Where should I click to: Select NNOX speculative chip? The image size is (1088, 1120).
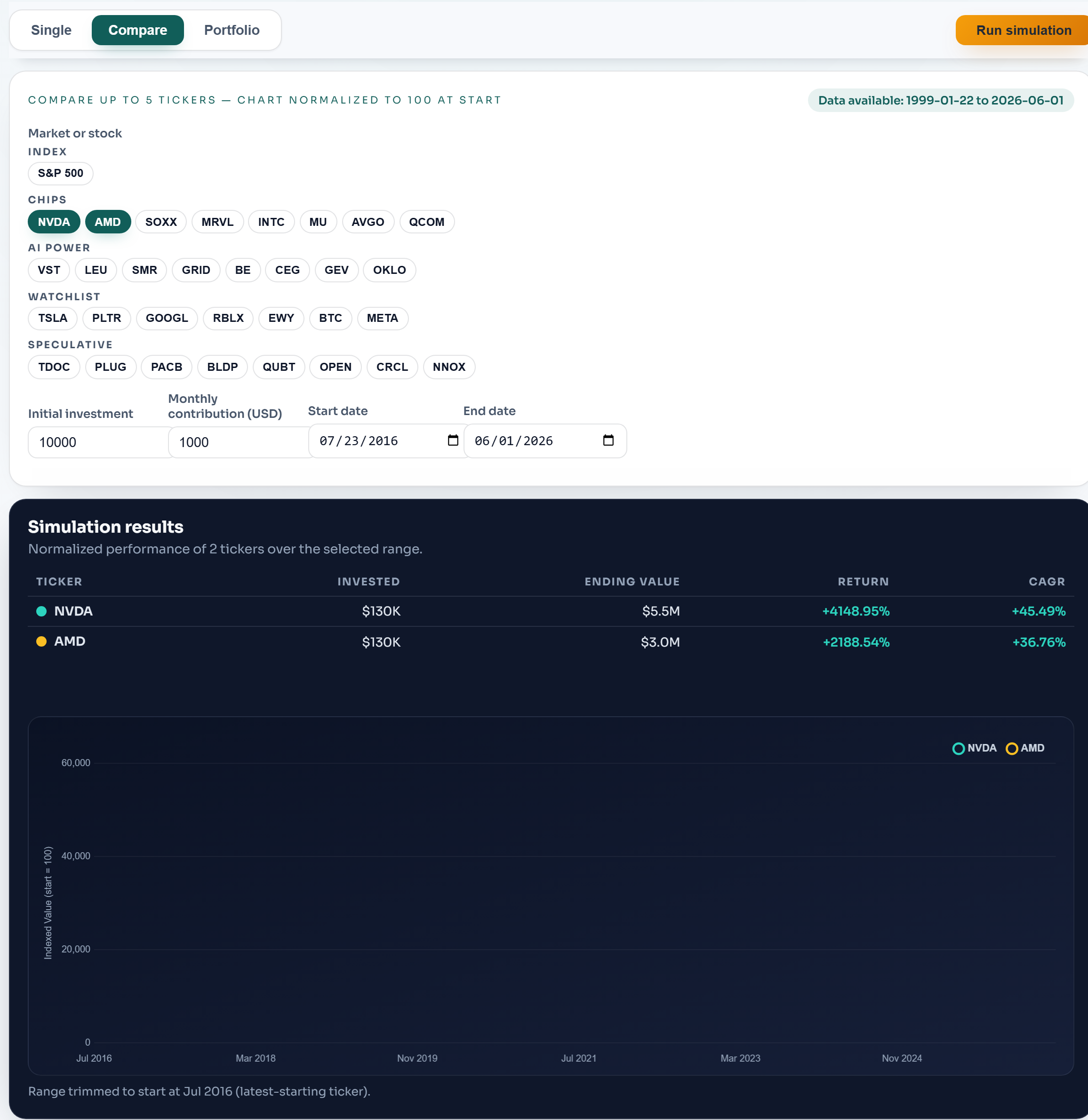(449, 367)
